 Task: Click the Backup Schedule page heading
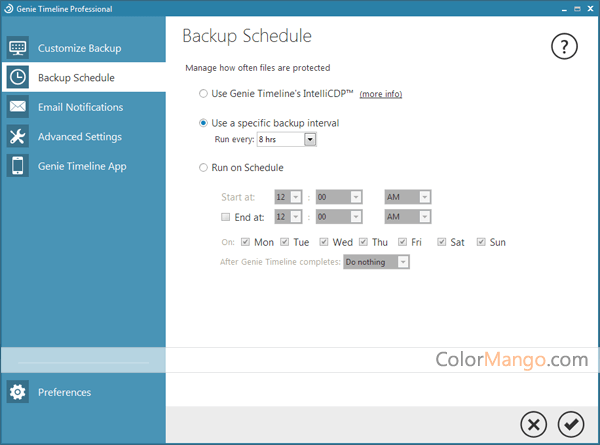247,36
